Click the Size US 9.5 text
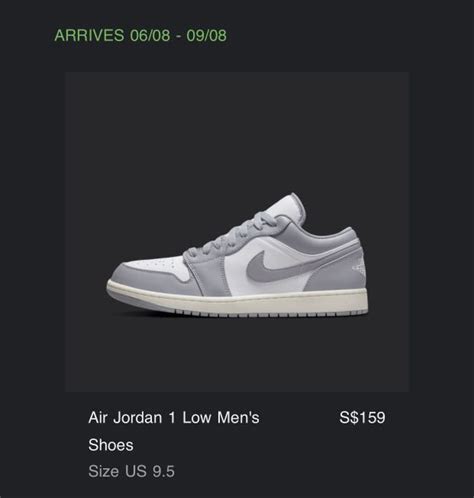The image size is (474, 498). coord(131,471)
